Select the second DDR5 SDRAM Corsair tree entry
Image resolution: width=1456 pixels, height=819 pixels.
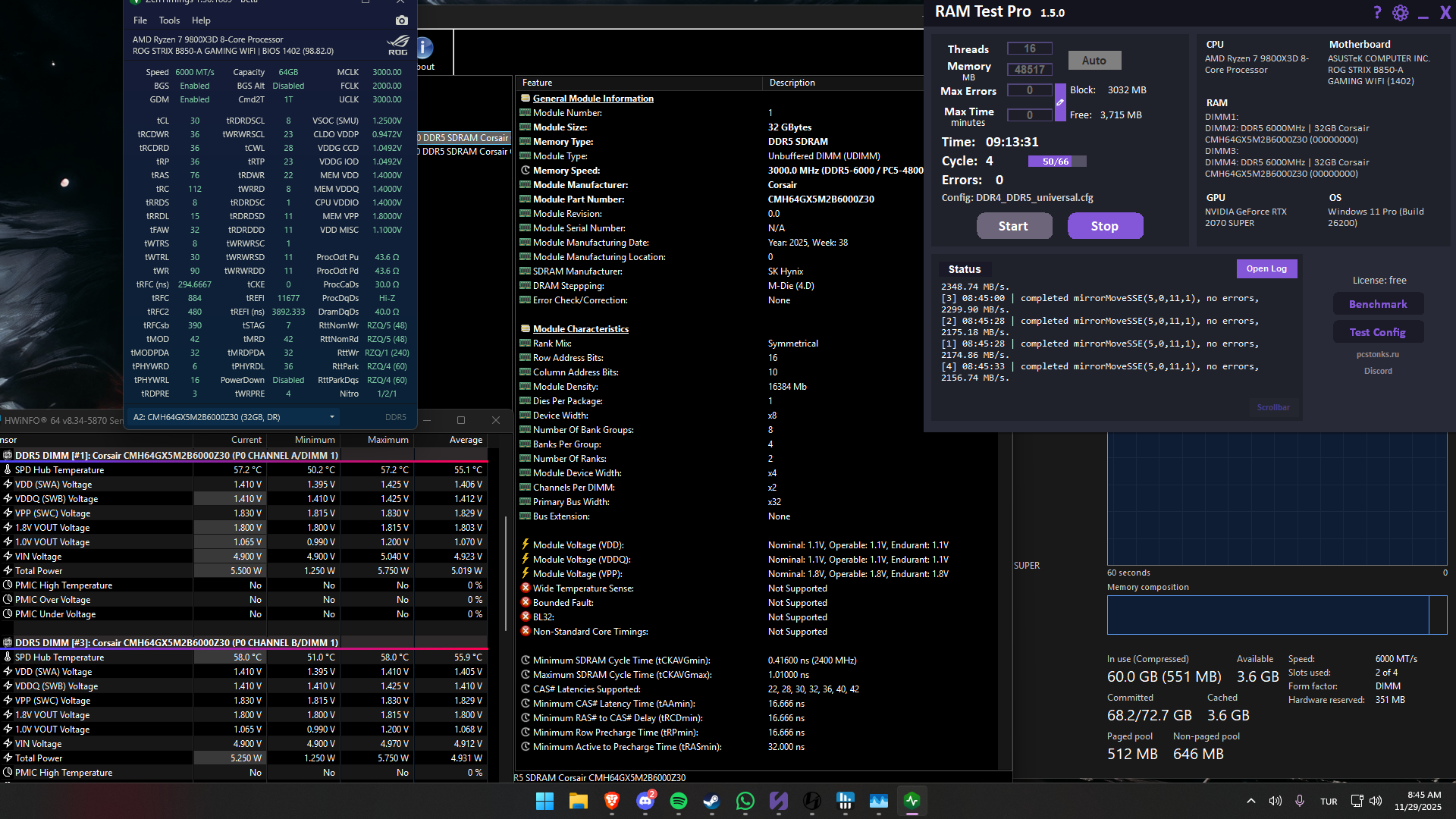(463, 152)
